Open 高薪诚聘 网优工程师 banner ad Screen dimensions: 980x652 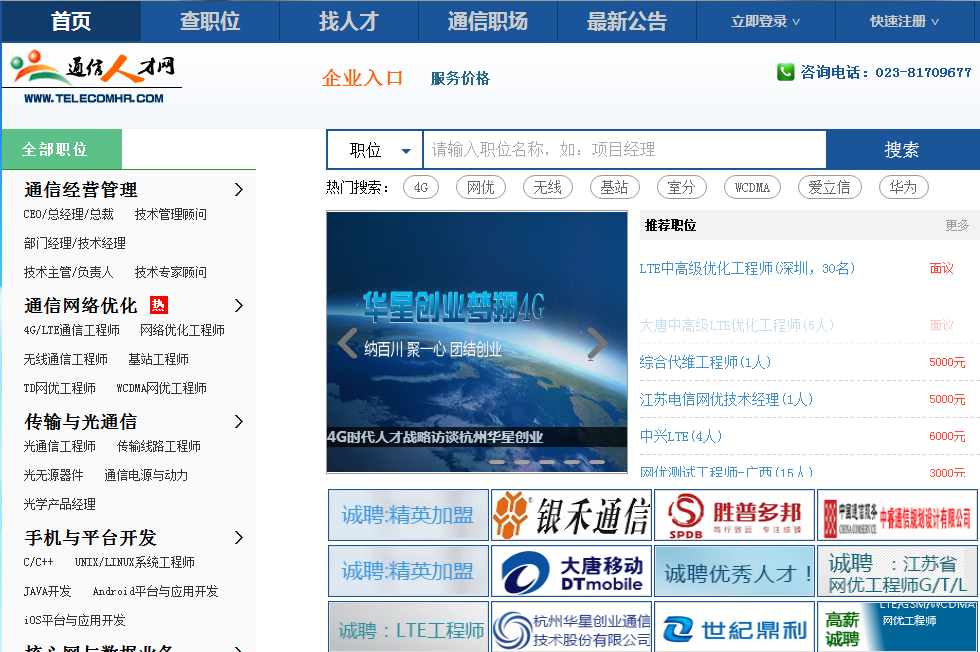coord(898,626)
